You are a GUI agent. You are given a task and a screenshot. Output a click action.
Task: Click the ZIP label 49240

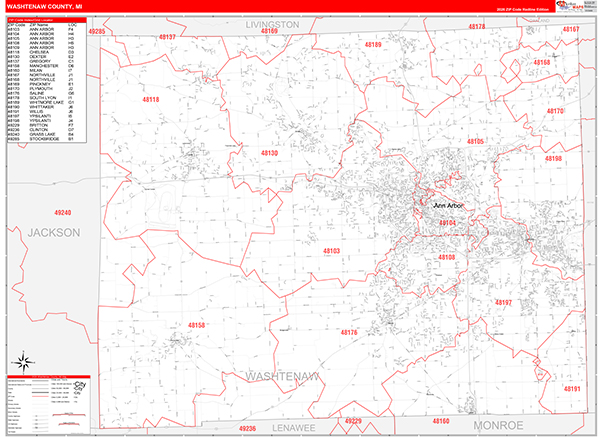pos(62,213)
